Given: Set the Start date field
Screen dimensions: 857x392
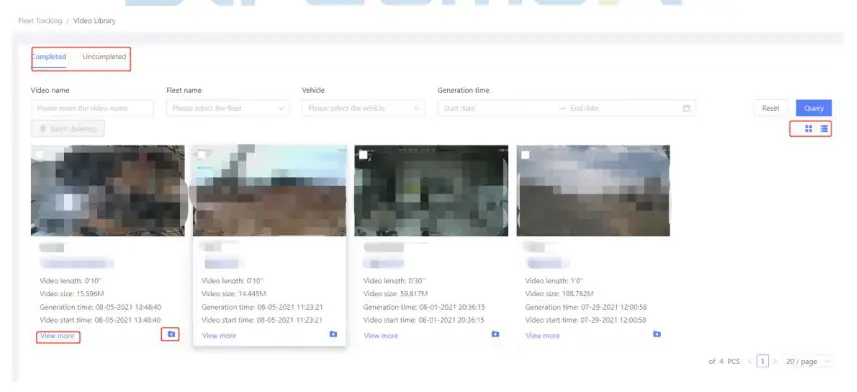Looking at the screenshot, I should point(497,108).
